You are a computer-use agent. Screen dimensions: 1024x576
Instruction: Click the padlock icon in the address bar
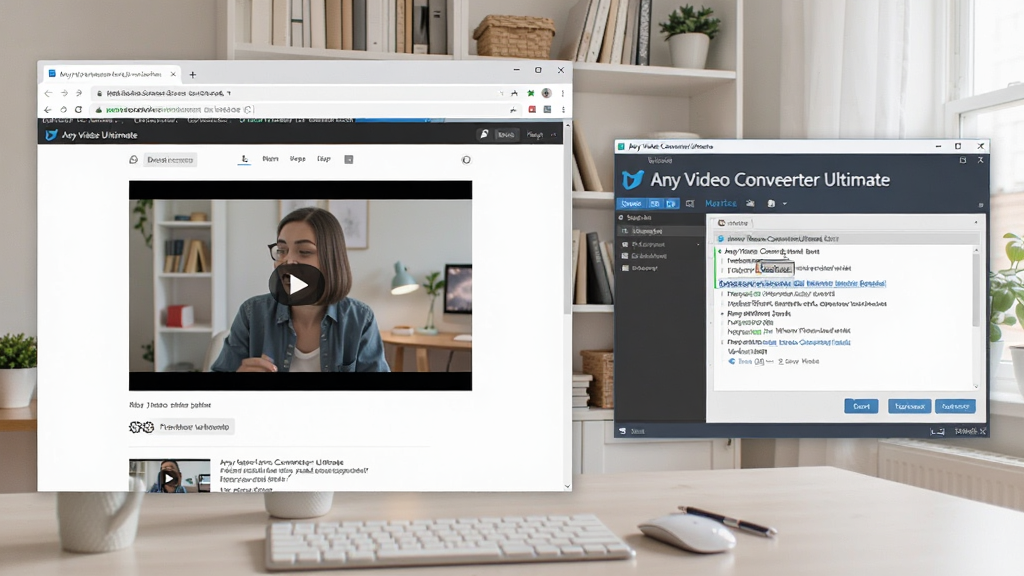coord(99,93)
